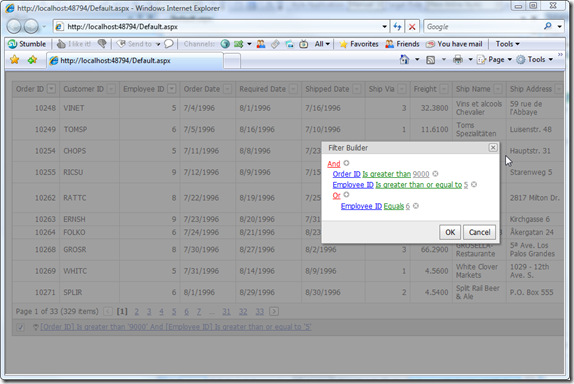
Task: Toggle the filter enabled checkbox
Action: [20, 327]
